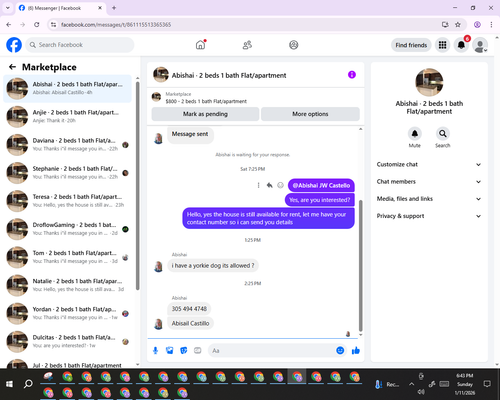The image size is (500, 400).
Task: Open the Groups icon in top navigation
Action: pyautogui.click(x=294, y=45)
